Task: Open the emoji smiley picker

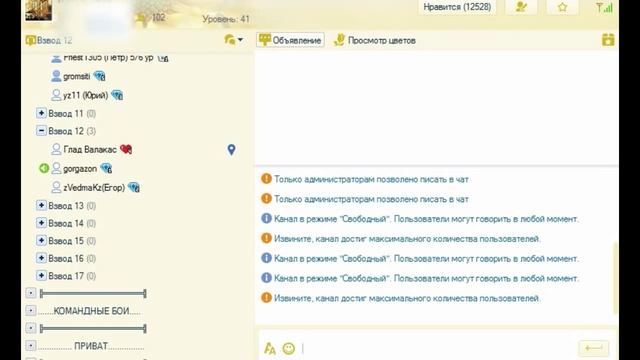Action: click(289, 348)
